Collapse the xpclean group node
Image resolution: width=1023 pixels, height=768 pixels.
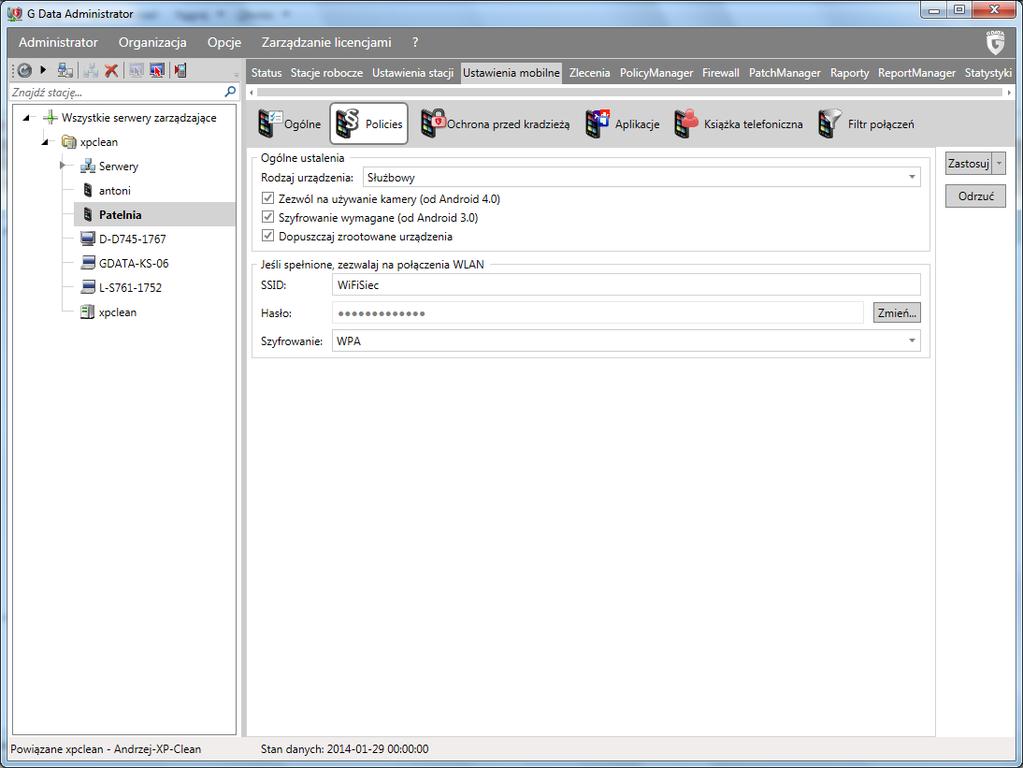45,142
